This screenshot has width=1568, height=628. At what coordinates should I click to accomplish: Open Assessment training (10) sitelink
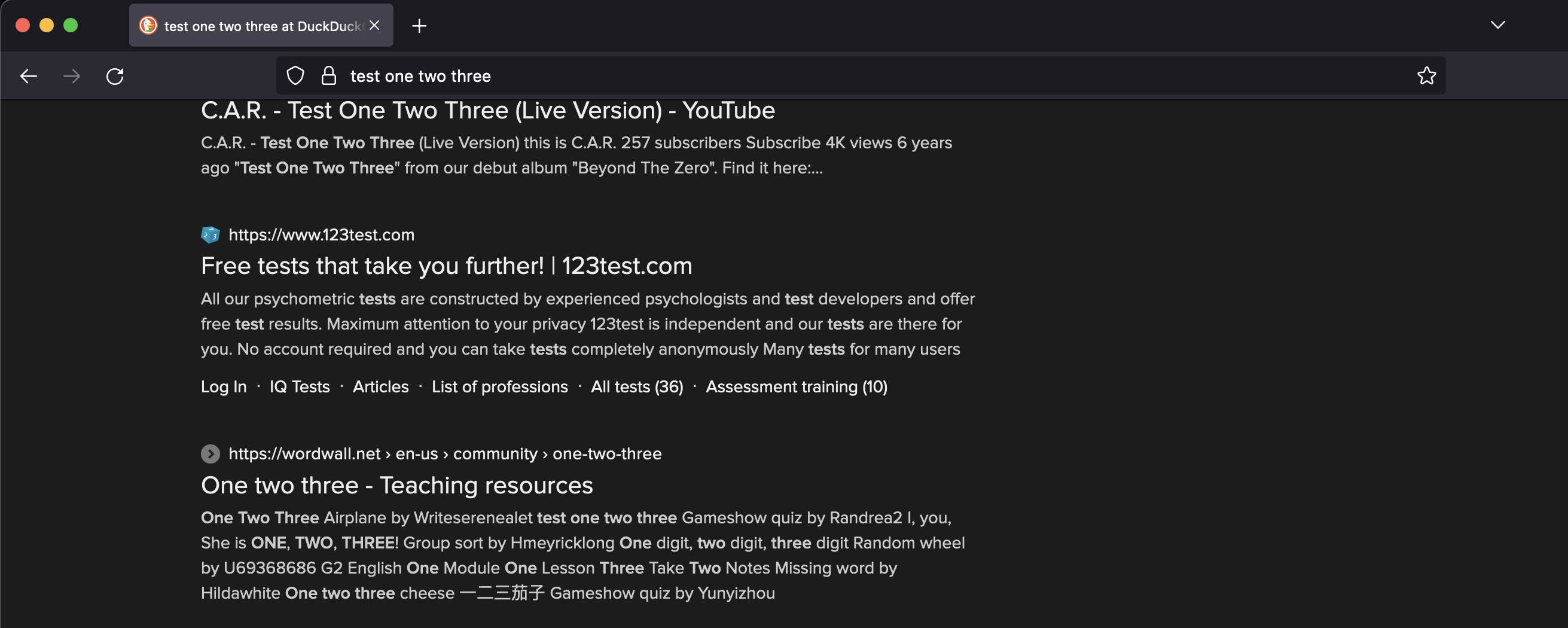[796, 387]
